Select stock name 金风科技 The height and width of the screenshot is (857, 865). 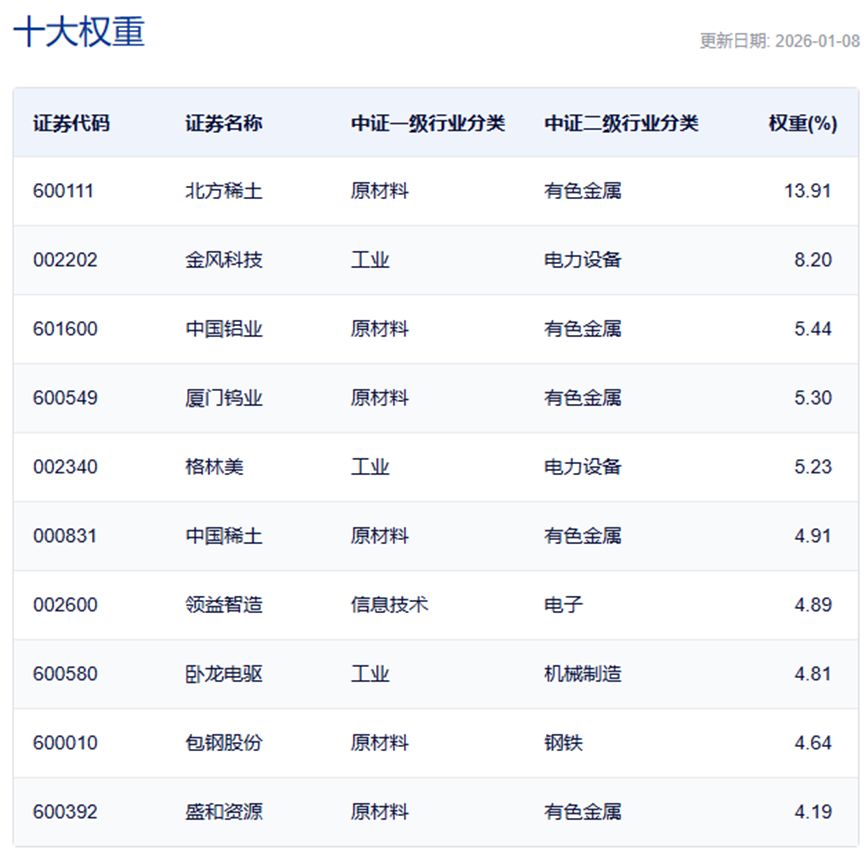pos(224,260)
